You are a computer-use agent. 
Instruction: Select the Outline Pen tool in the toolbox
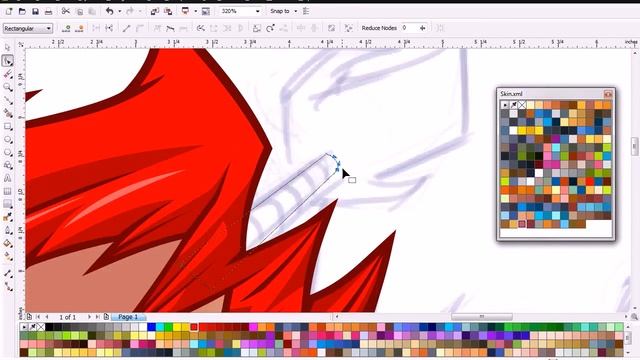point(7,231)
